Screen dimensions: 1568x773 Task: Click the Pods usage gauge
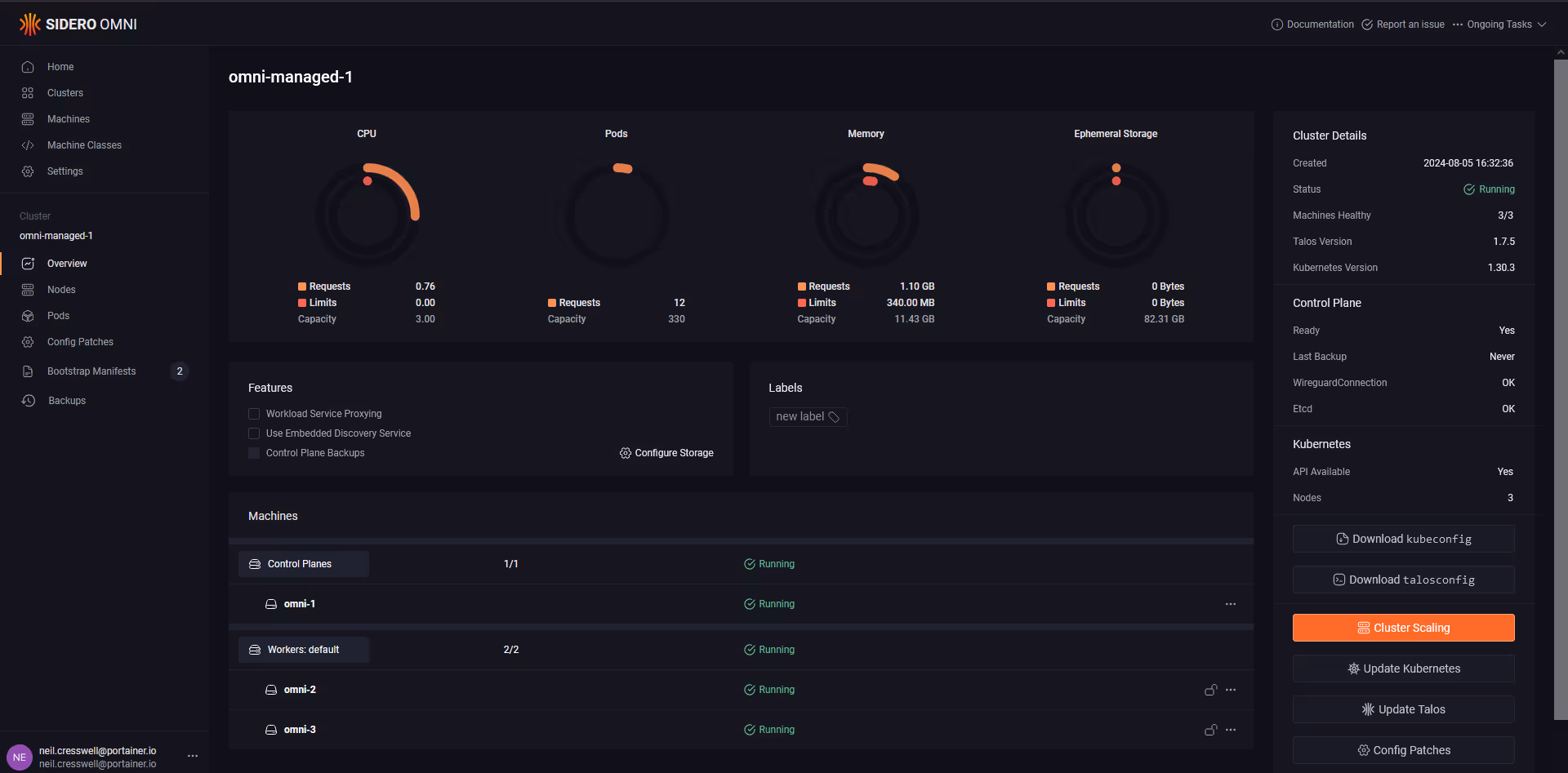coord(617,215)
